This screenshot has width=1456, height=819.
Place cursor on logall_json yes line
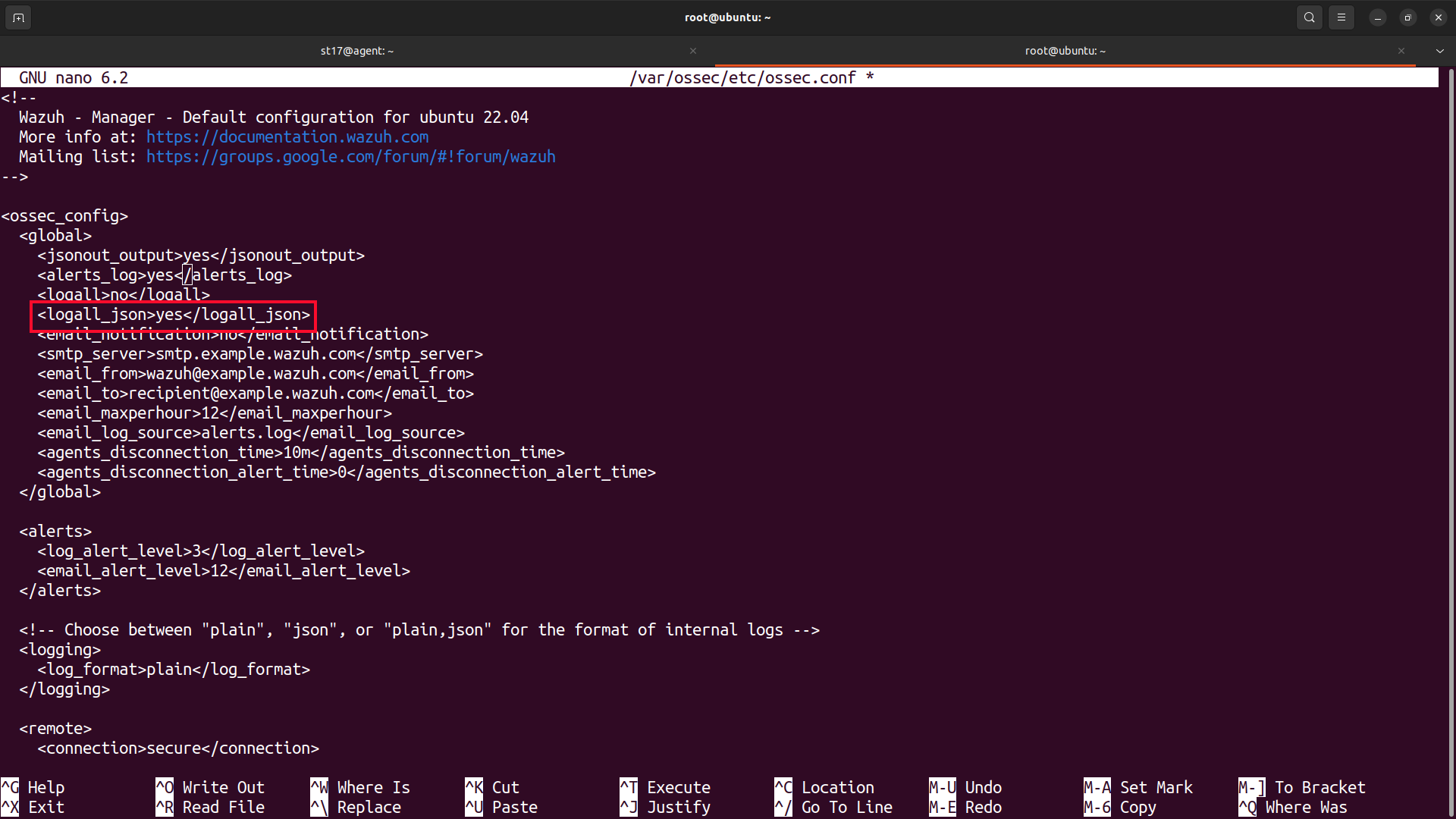pos(174,315)
